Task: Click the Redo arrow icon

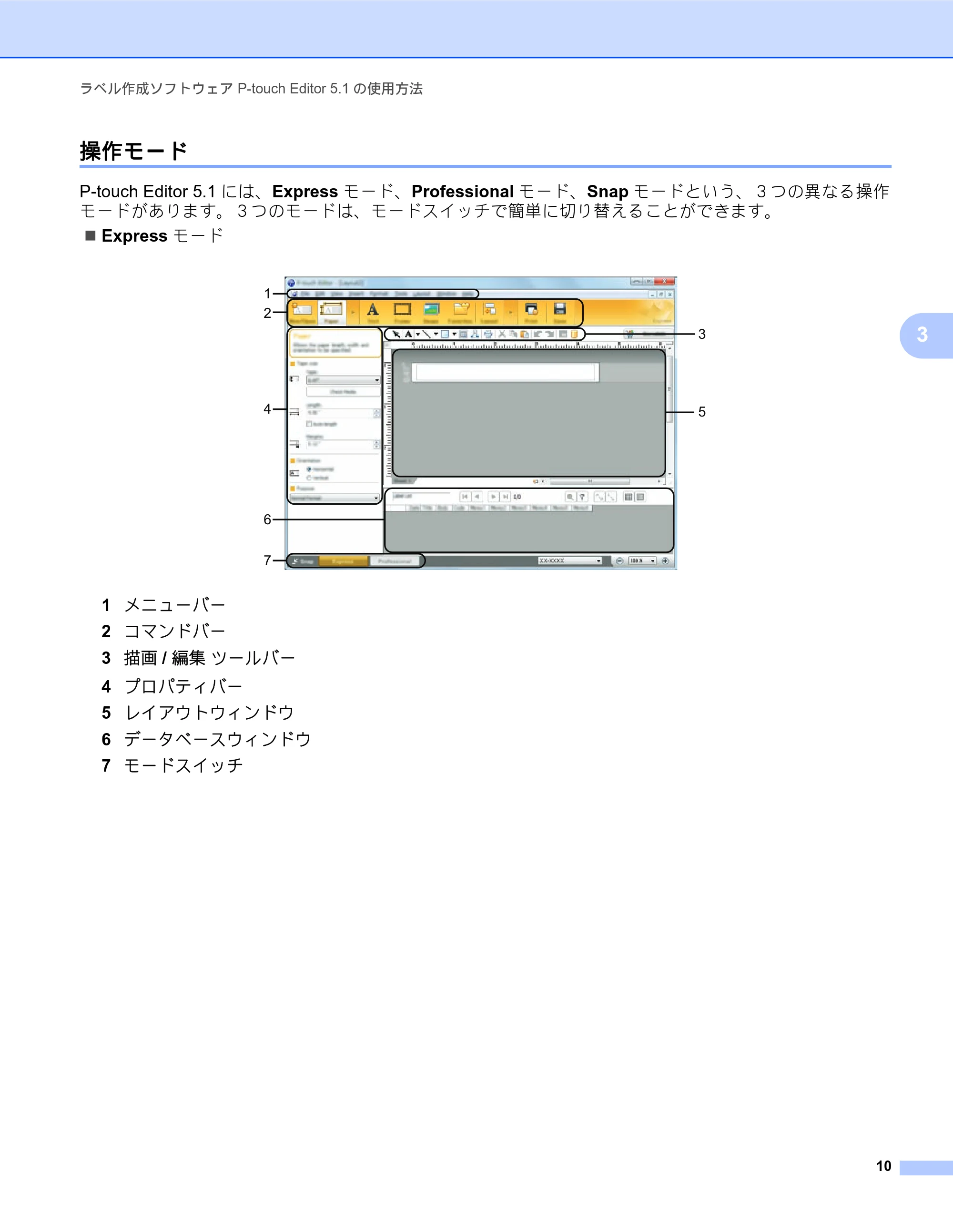Action: pyautogui.click(x=549, y=334)
